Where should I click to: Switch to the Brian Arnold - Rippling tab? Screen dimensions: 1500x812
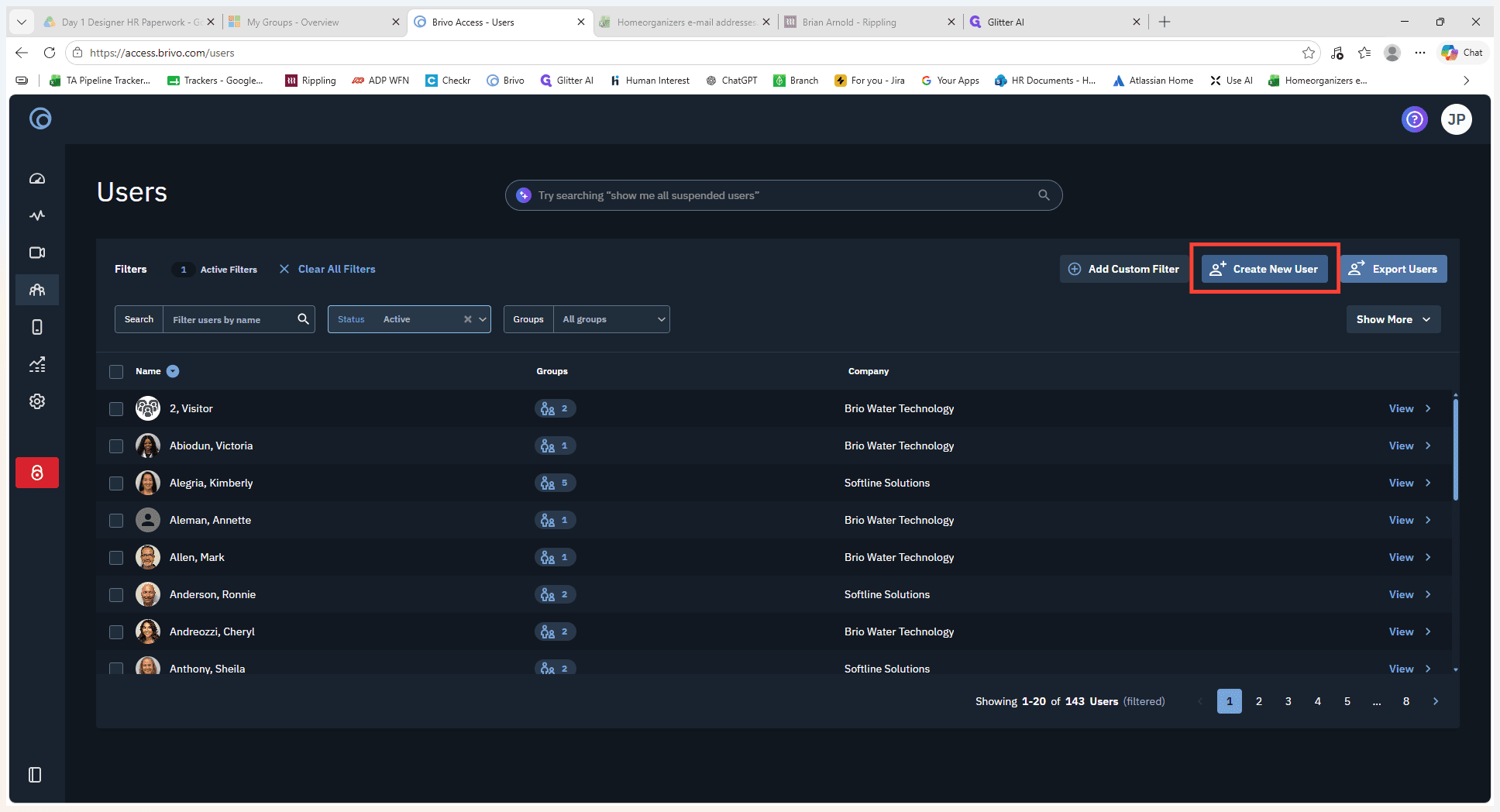pos(869,22)
